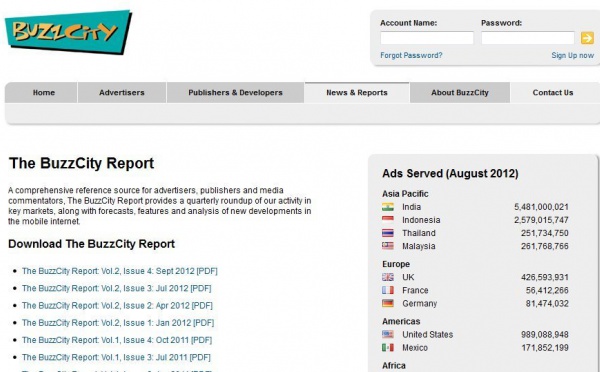Go to the Home tab
This screenshot has height=372, width=600.
[x=41, y=93]
